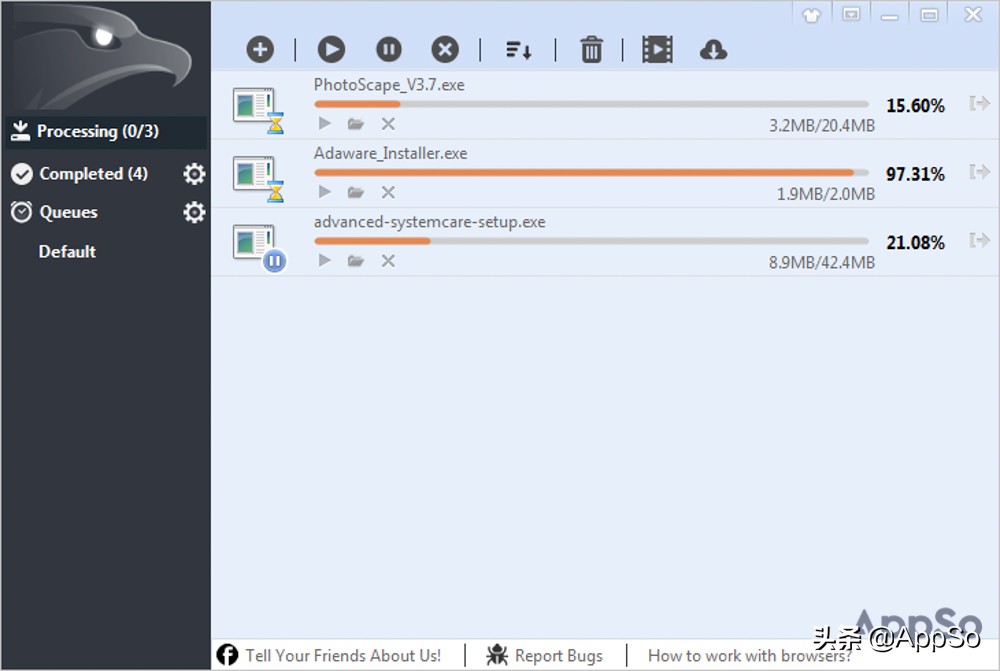The width and height of the screenshot is (1000, 671).
Task: Add a new download with plus icon
Action: tap(260, 49)
